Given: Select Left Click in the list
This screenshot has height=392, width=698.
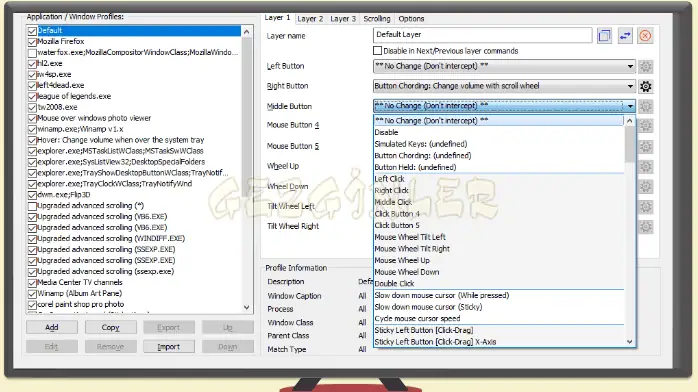Looking at the screenshot, I should [x=499, y=179].
